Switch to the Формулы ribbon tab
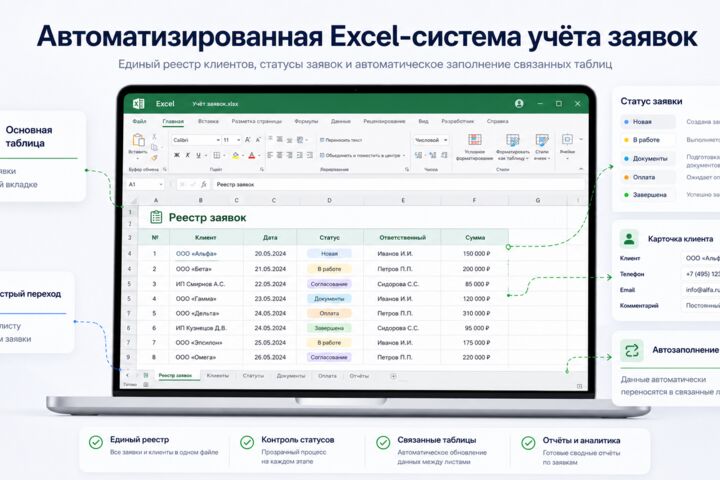Screen dimensions: 720x480 coord(306,122)
